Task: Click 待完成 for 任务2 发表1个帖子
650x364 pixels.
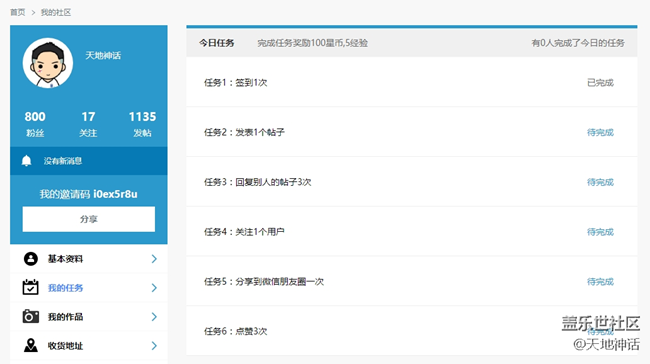Action: click(x=600, y=132)
